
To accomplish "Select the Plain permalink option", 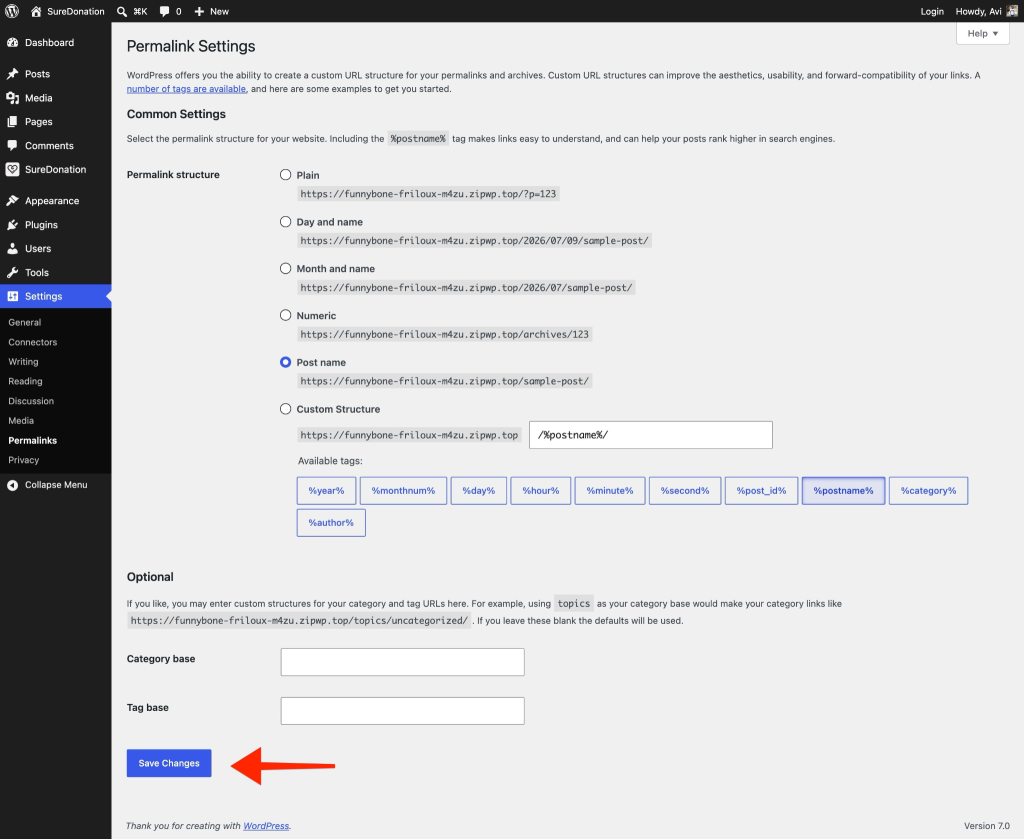I will (x=285, y=174).
